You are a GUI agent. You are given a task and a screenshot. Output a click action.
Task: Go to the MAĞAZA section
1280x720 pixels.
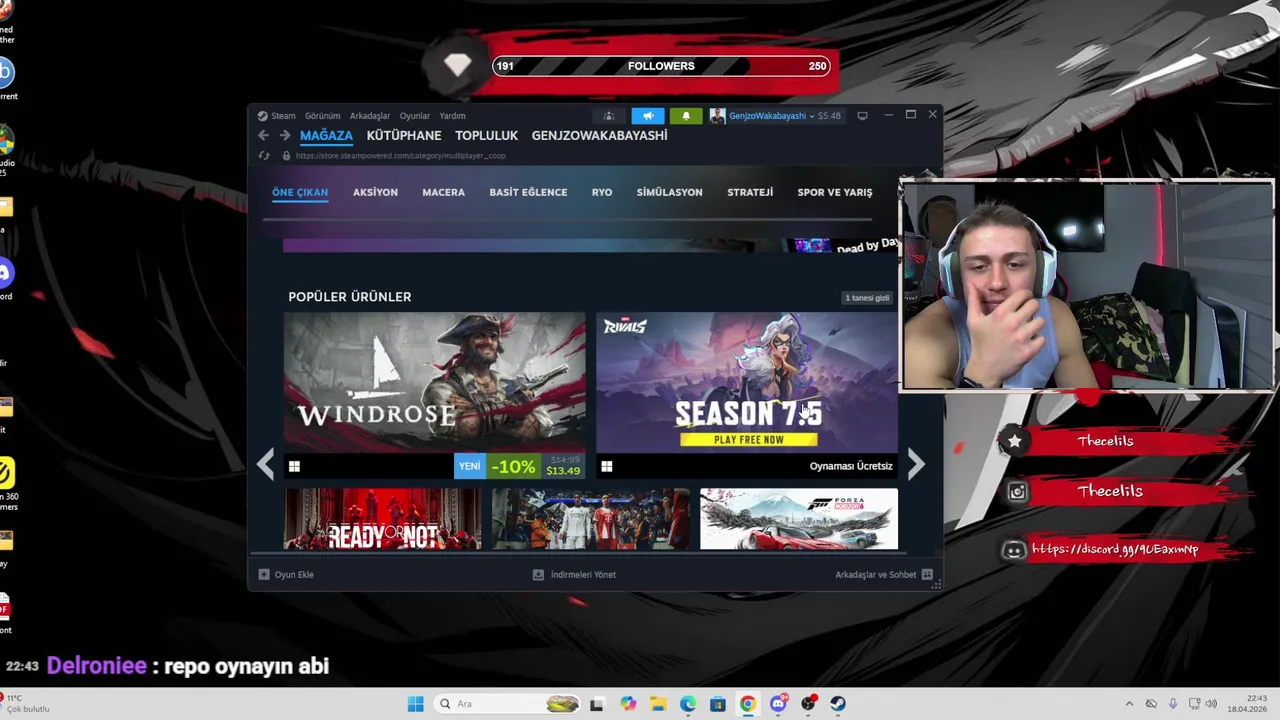[x=326, y=135]
